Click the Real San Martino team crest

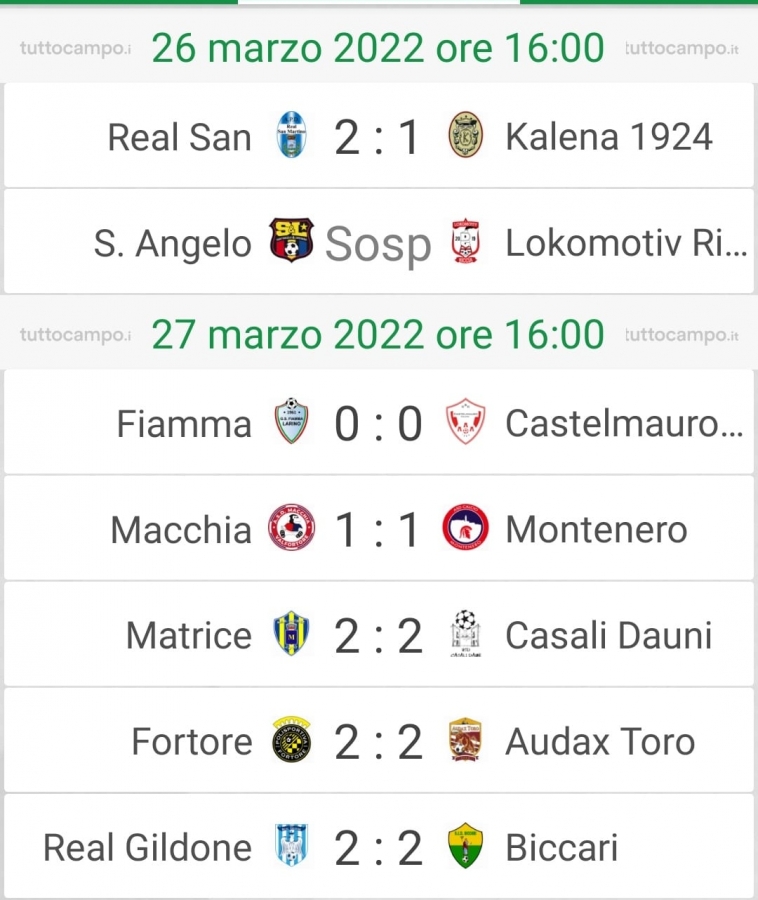(291, 136)
